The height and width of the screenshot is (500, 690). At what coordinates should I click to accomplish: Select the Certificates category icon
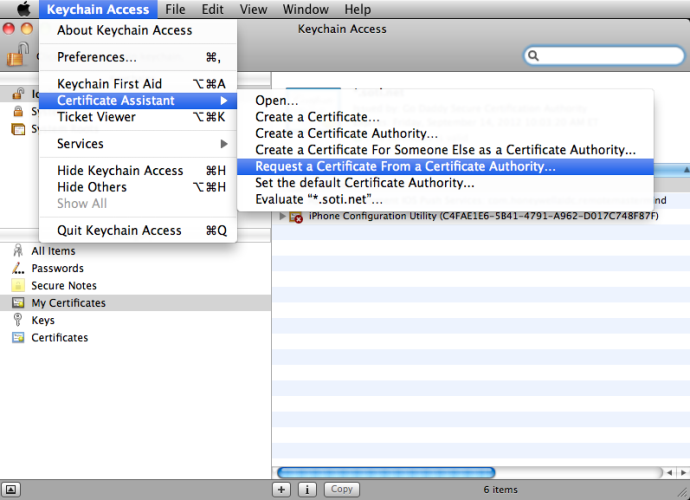[18, 338]
